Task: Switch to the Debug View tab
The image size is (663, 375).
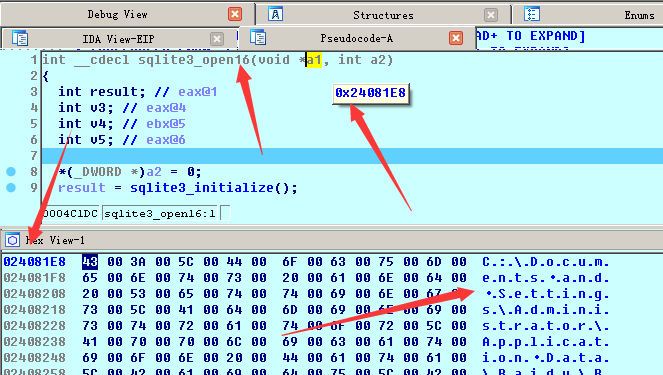Action: [x=118, y=14]
